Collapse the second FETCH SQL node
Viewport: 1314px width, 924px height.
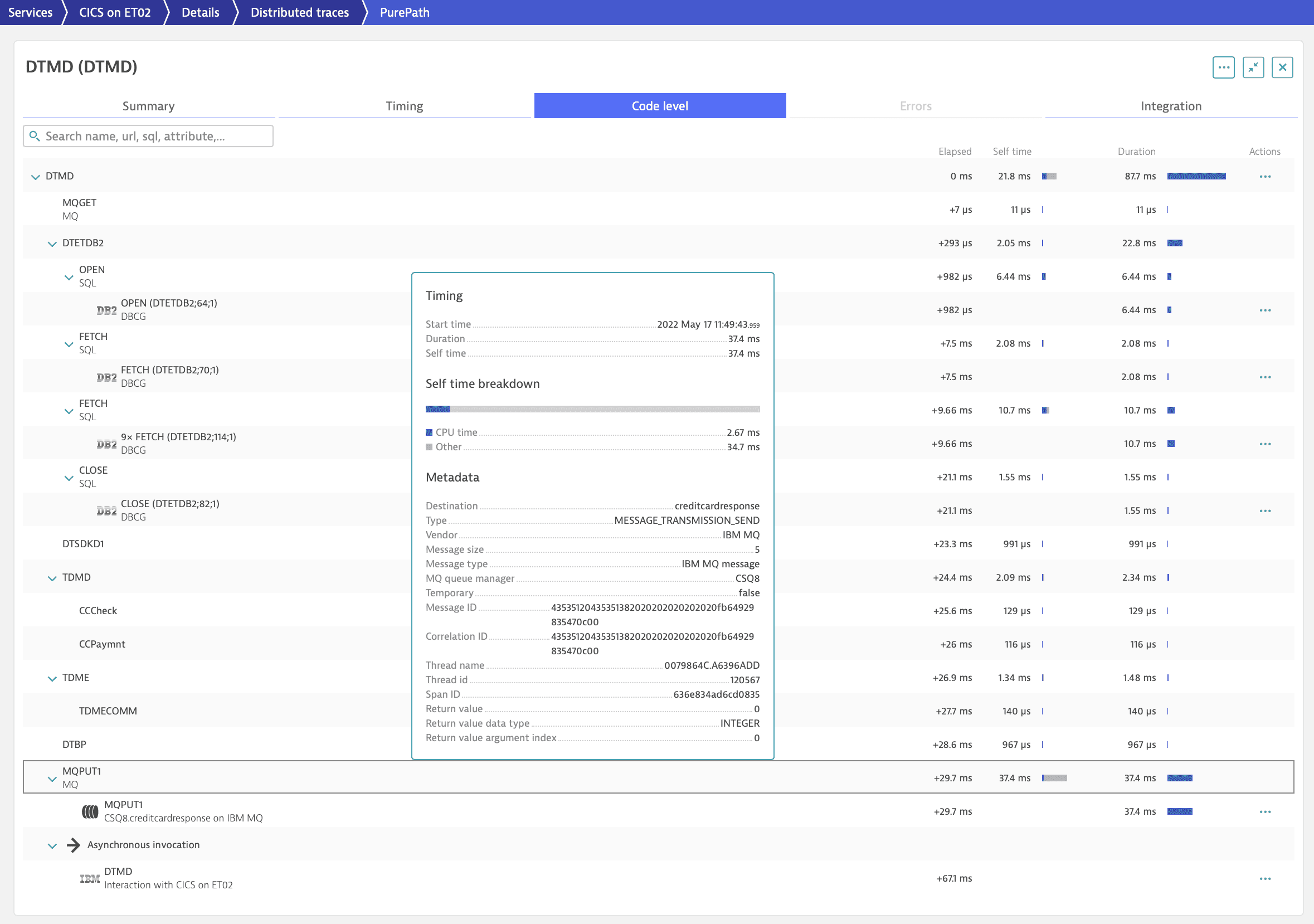(69, 411)
